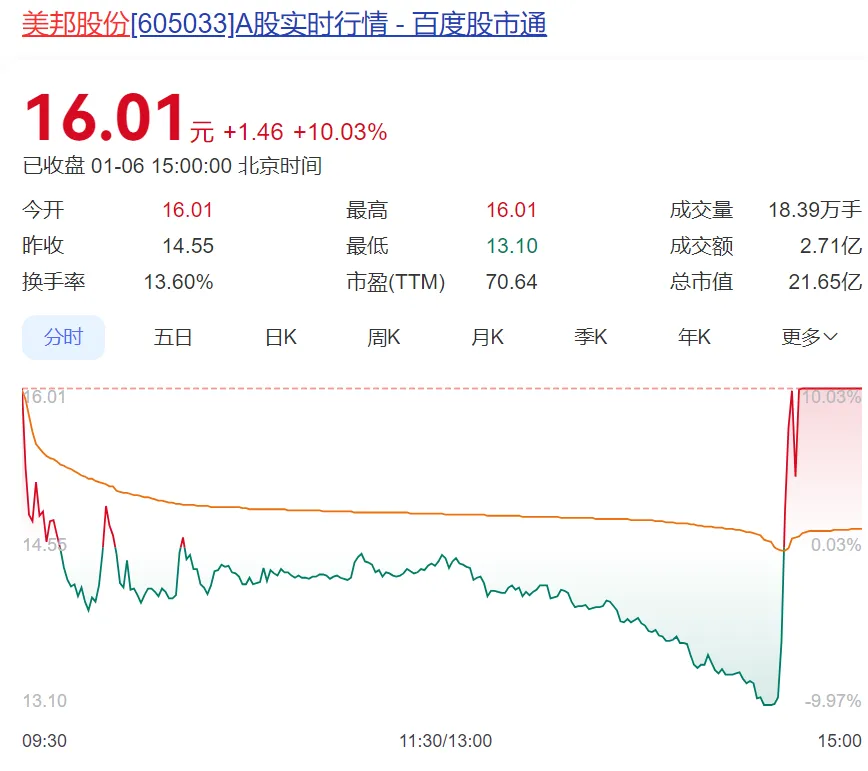This screenshot has height=771, width=868.
Task: Show the 日K candlestick chart
Action: [280, 337]
